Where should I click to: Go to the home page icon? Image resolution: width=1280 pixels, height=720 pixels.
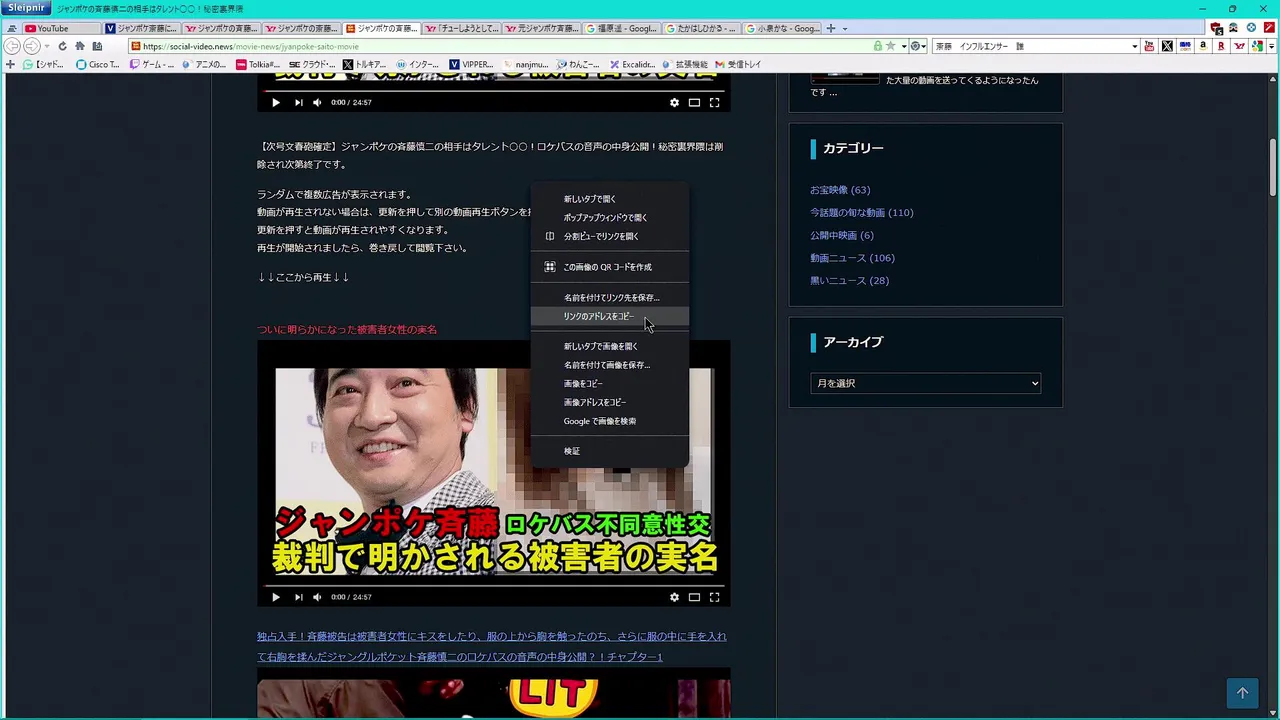click(x=79, y=46)
